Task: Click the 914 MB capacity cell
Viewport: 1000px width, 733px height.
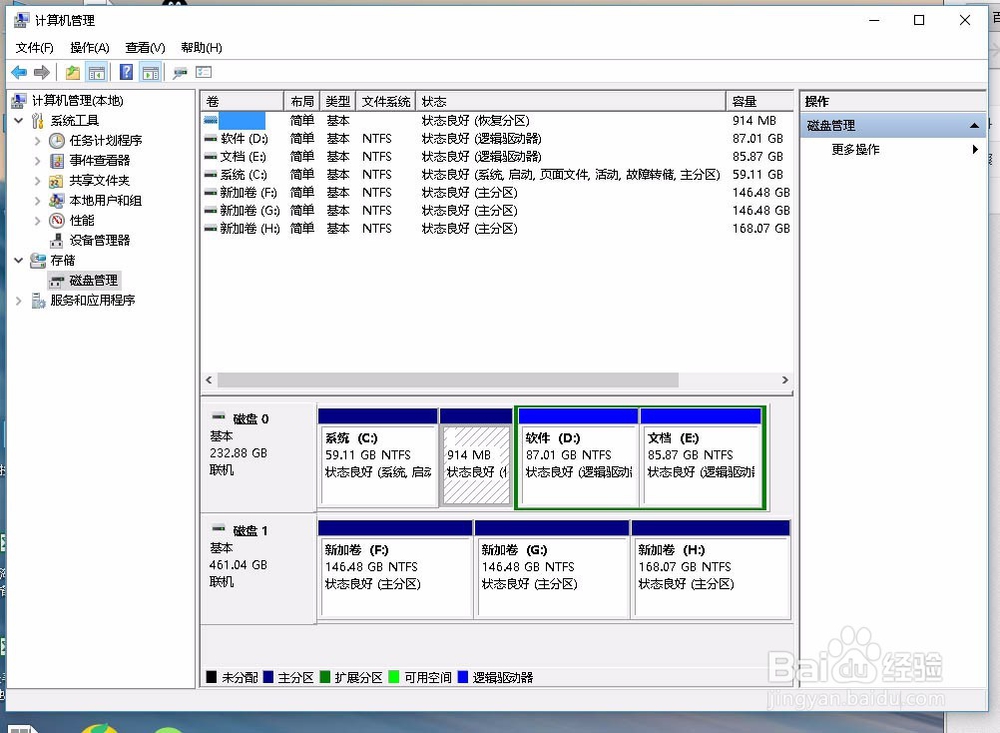Action: coord(754,121)
